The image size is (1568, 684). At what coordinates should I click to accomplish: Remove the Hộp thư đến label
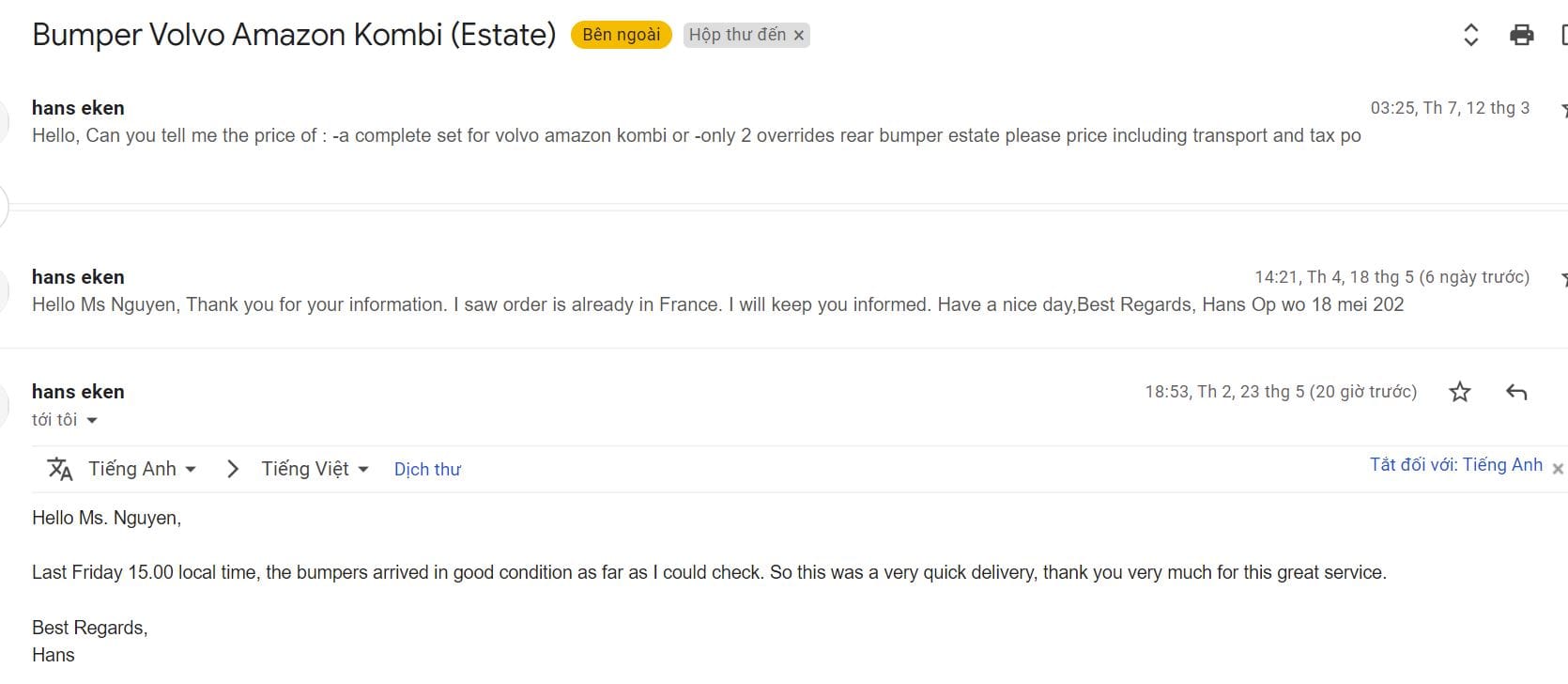799,36
